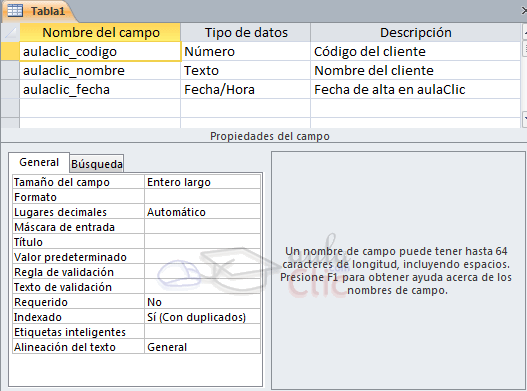Close the Tabla1 document window
Image resolution: width=527 pixels, height=391 pixels.
[524, 11]
